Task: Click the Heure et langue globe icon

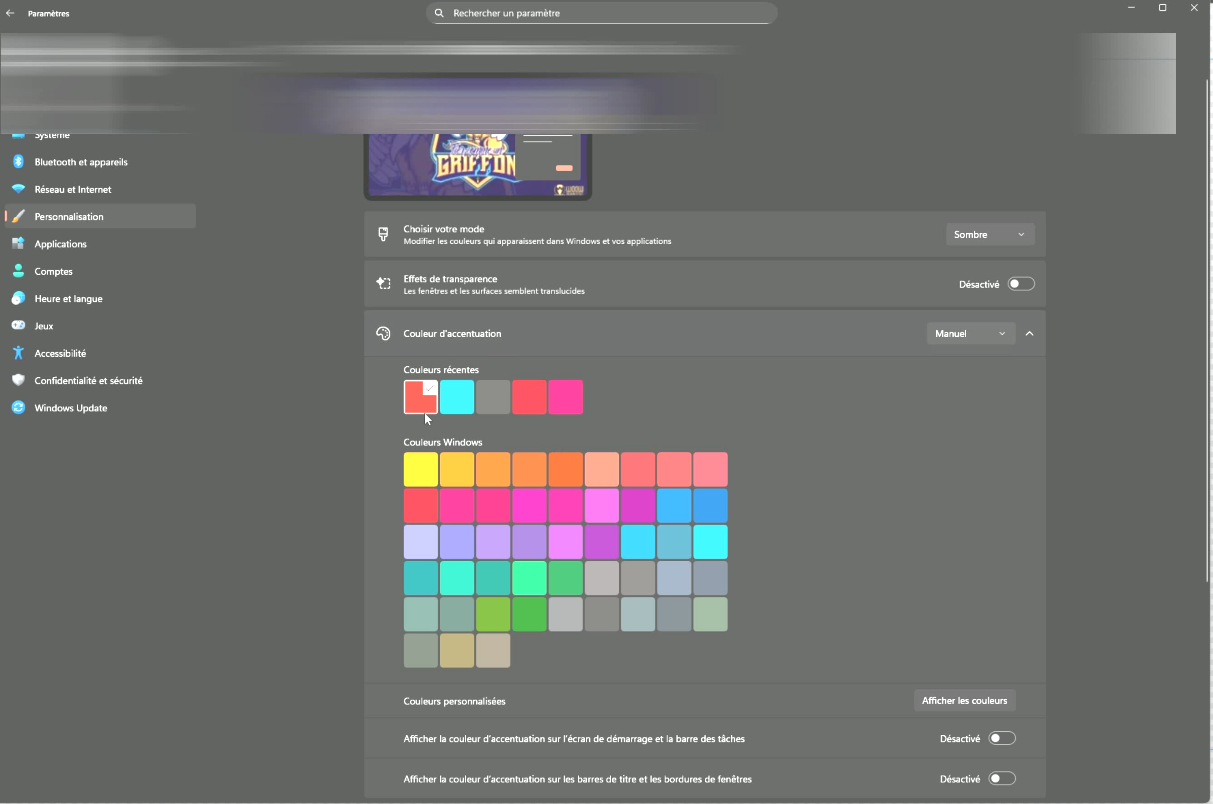Action: pos(18,298)
